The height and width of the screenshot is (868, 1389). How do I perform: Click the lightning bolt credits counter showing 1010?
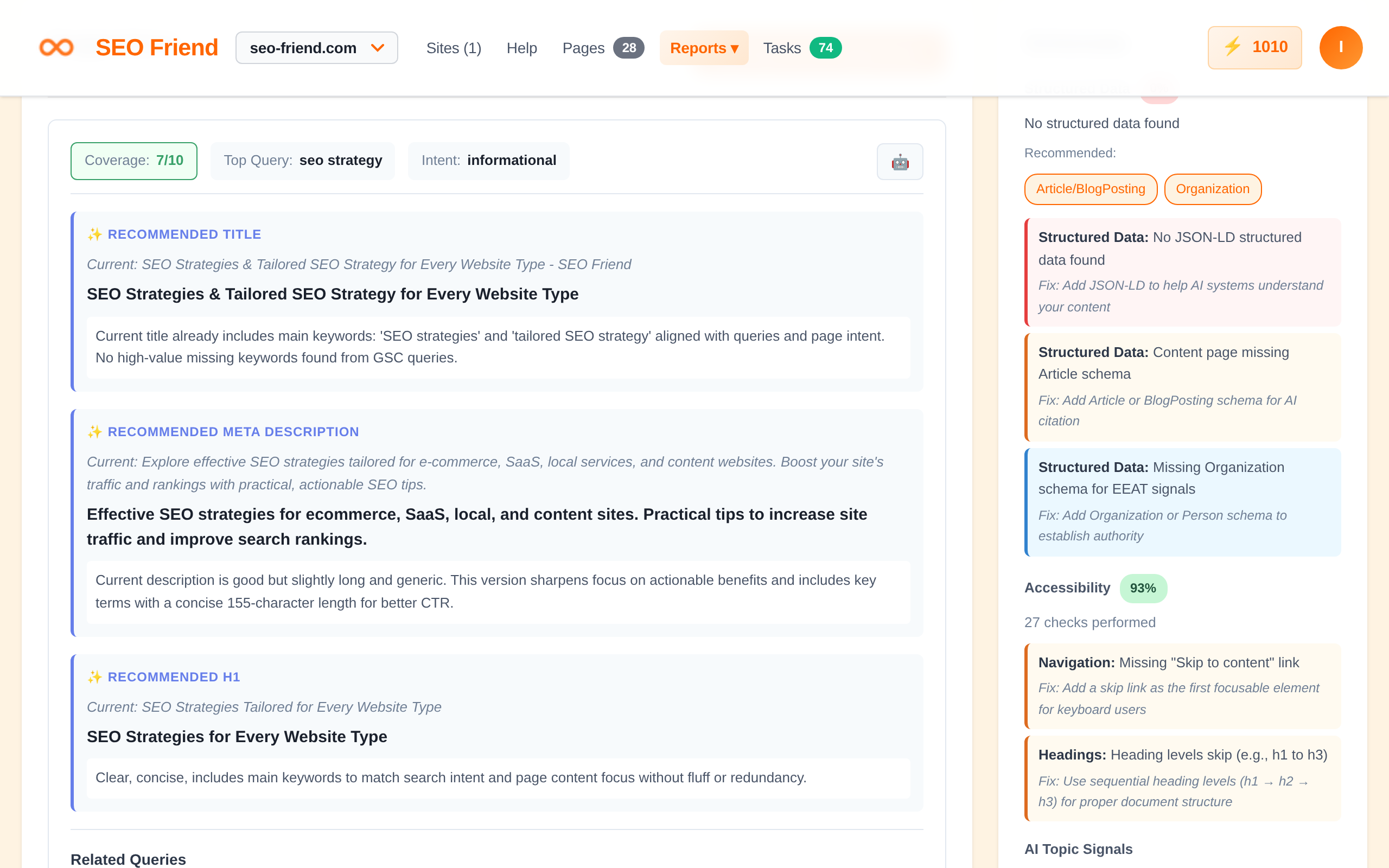pyautogui.click(x=1254, y=47)
